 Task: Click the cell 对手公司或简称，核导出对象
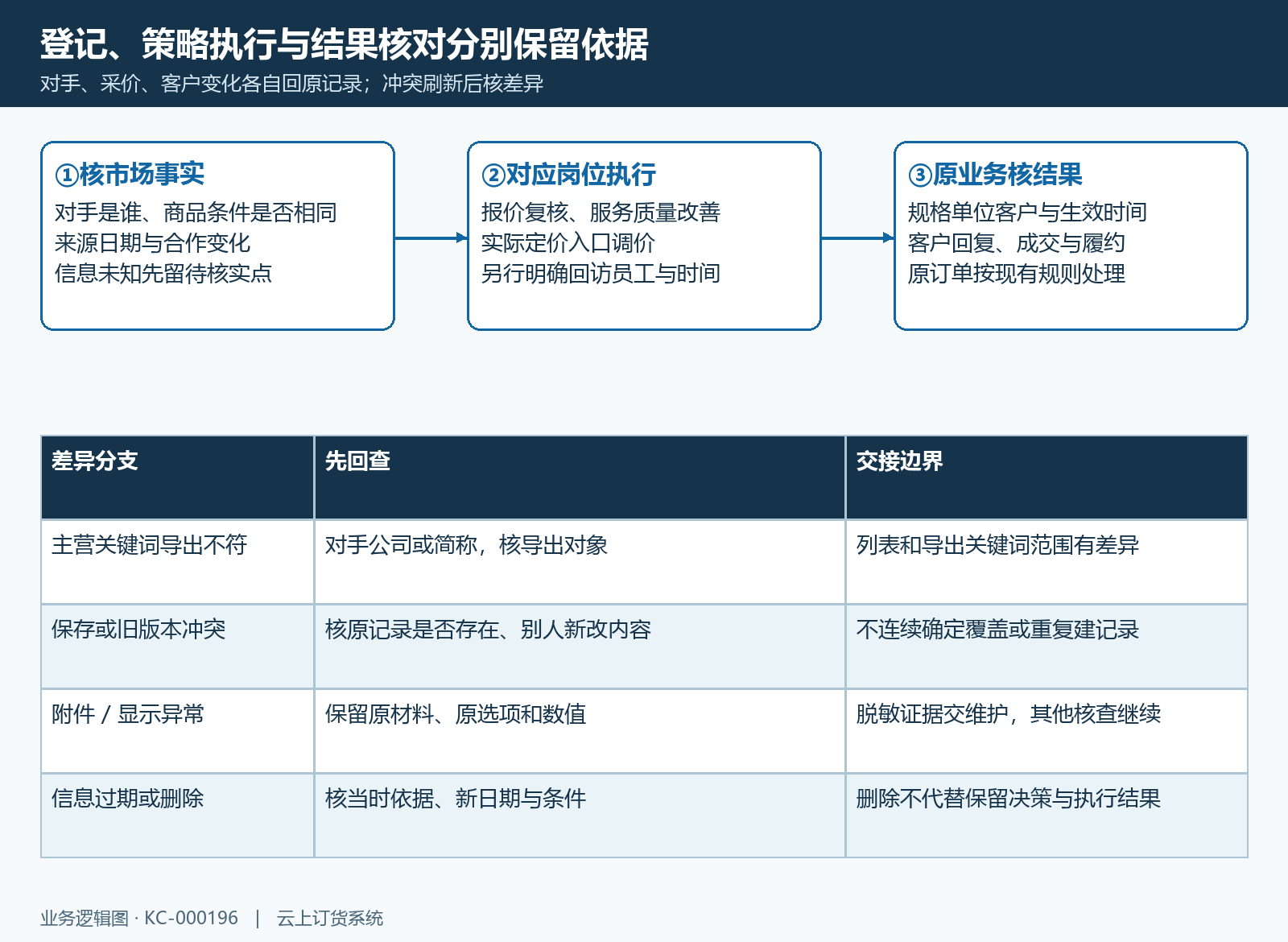[580, 562]
